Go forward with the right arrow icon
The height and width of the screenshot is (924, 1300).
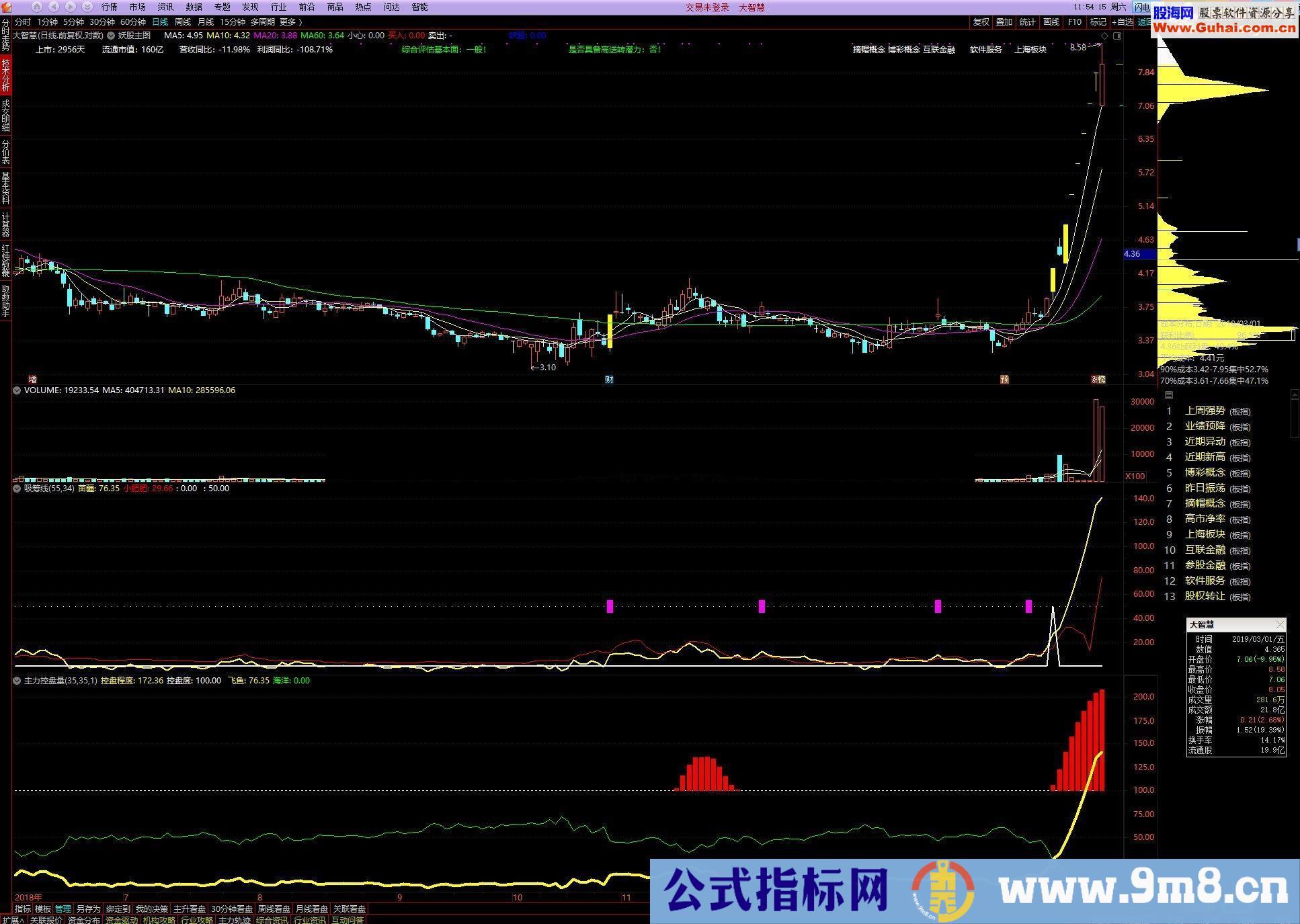click(x=71, y=7)
